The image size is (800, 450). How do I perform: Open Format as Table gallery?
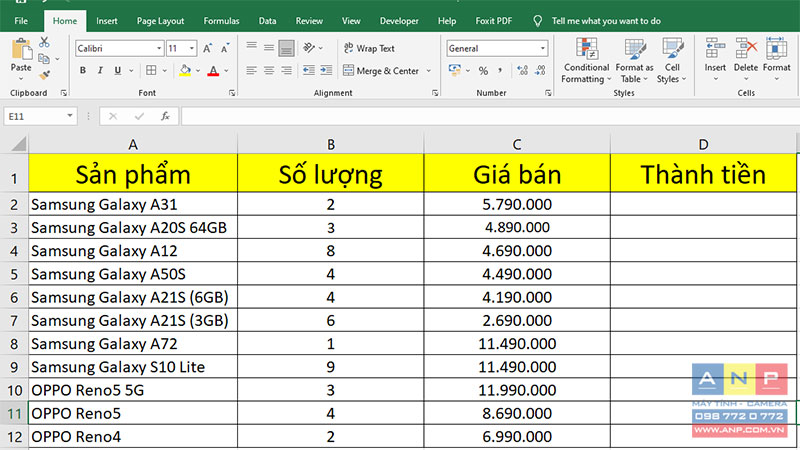(x=634, y=60)
